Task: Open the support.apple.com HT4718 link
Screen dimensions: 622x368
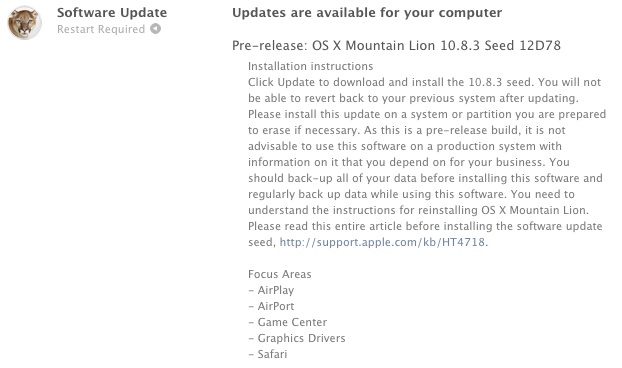Action: [x=382, y=242]
